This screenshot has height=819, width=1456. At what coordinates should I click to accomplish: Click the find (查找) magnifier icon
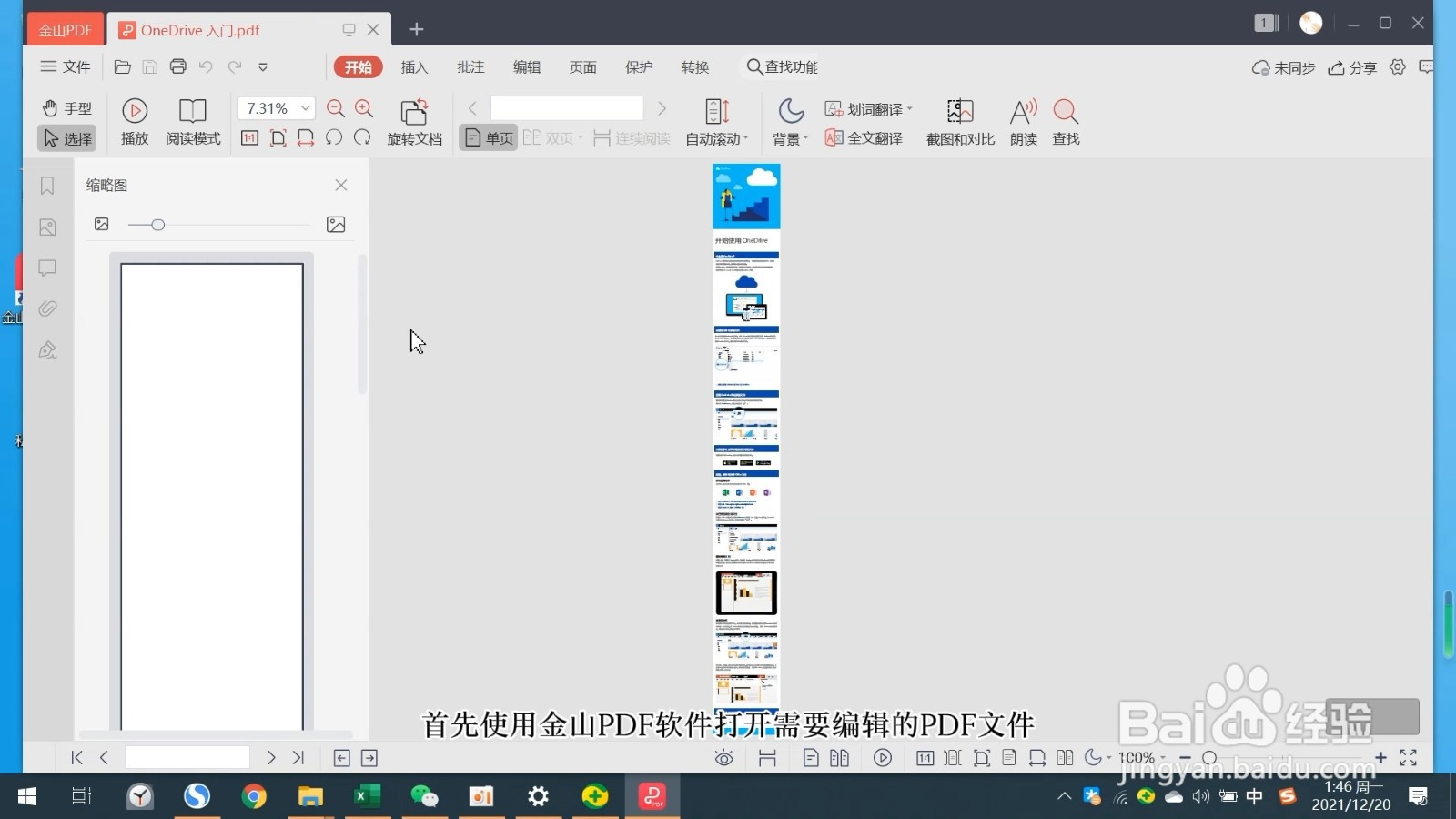pyautogui.click(x=1066, y=112)
